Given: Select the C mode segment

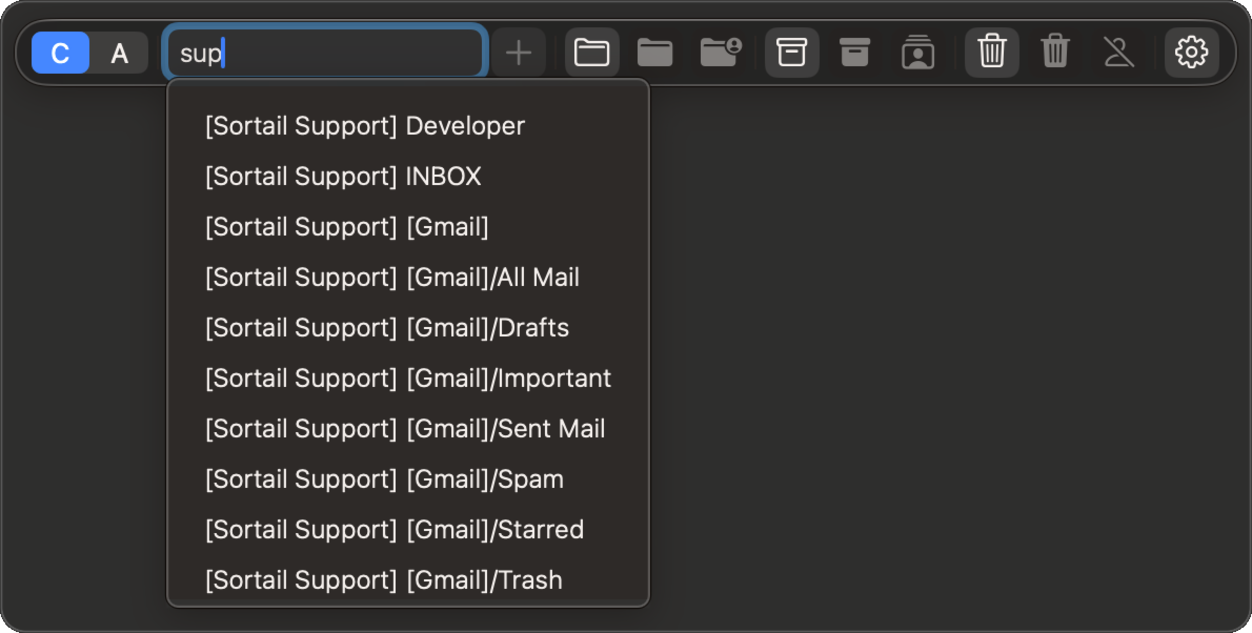Looking at the screenshot, I should [60, 53].
